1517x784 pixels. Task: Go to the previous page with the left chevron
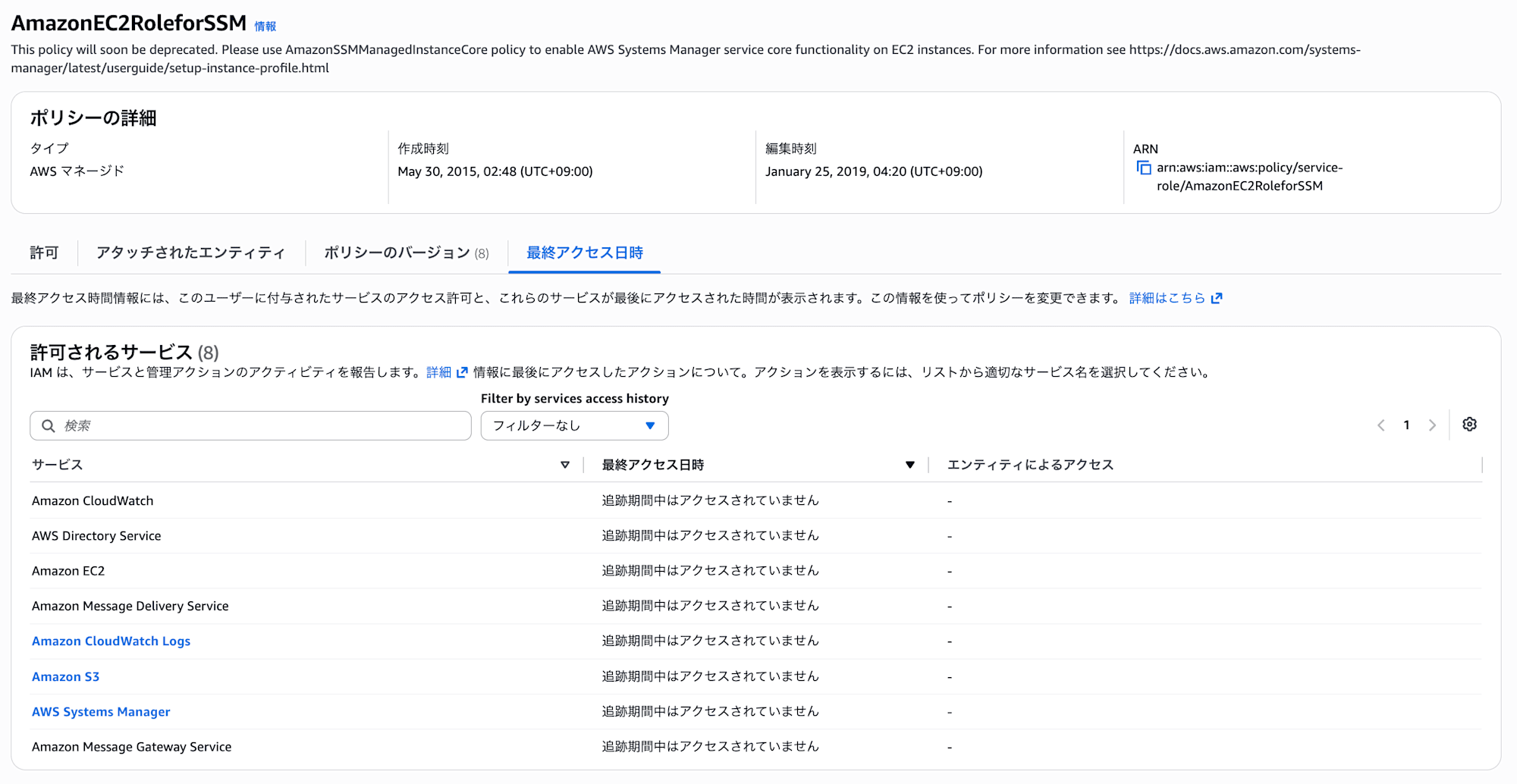[x=1381, y=425]
